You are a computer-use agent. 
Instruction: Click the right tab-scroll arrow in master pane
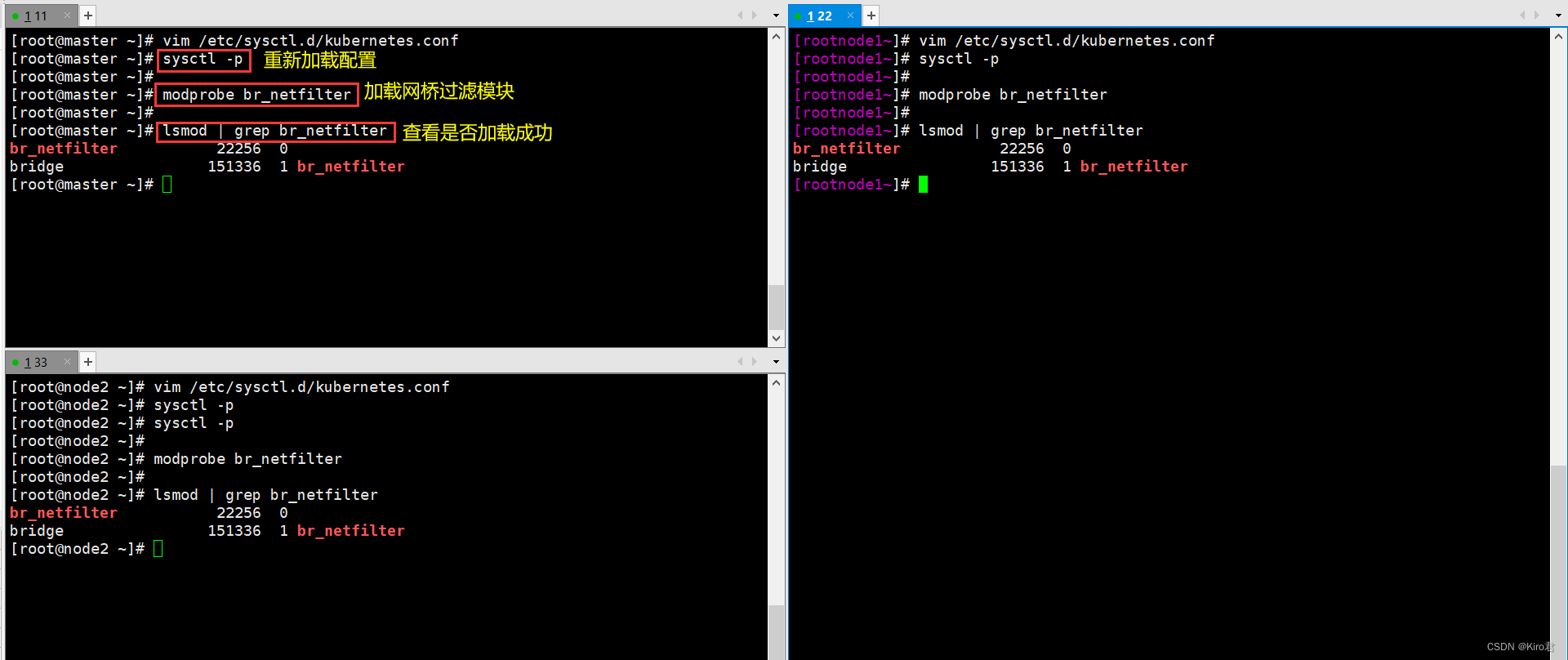point(755,16)
